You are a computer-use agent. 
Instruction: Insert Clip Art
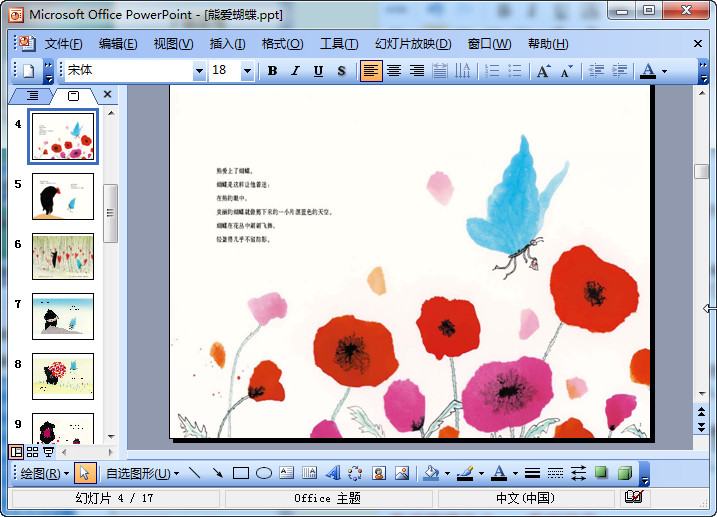[379, 473]
